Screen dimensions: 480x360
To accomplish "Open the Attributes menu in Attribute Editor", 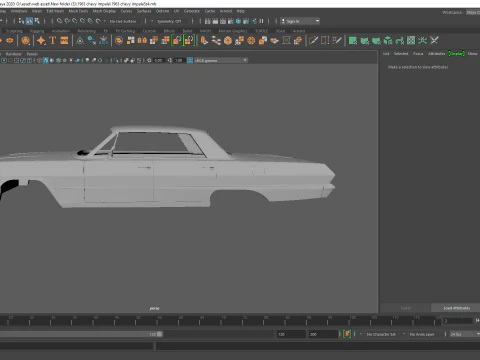I will pyautogui.click(x=436, y=53).
